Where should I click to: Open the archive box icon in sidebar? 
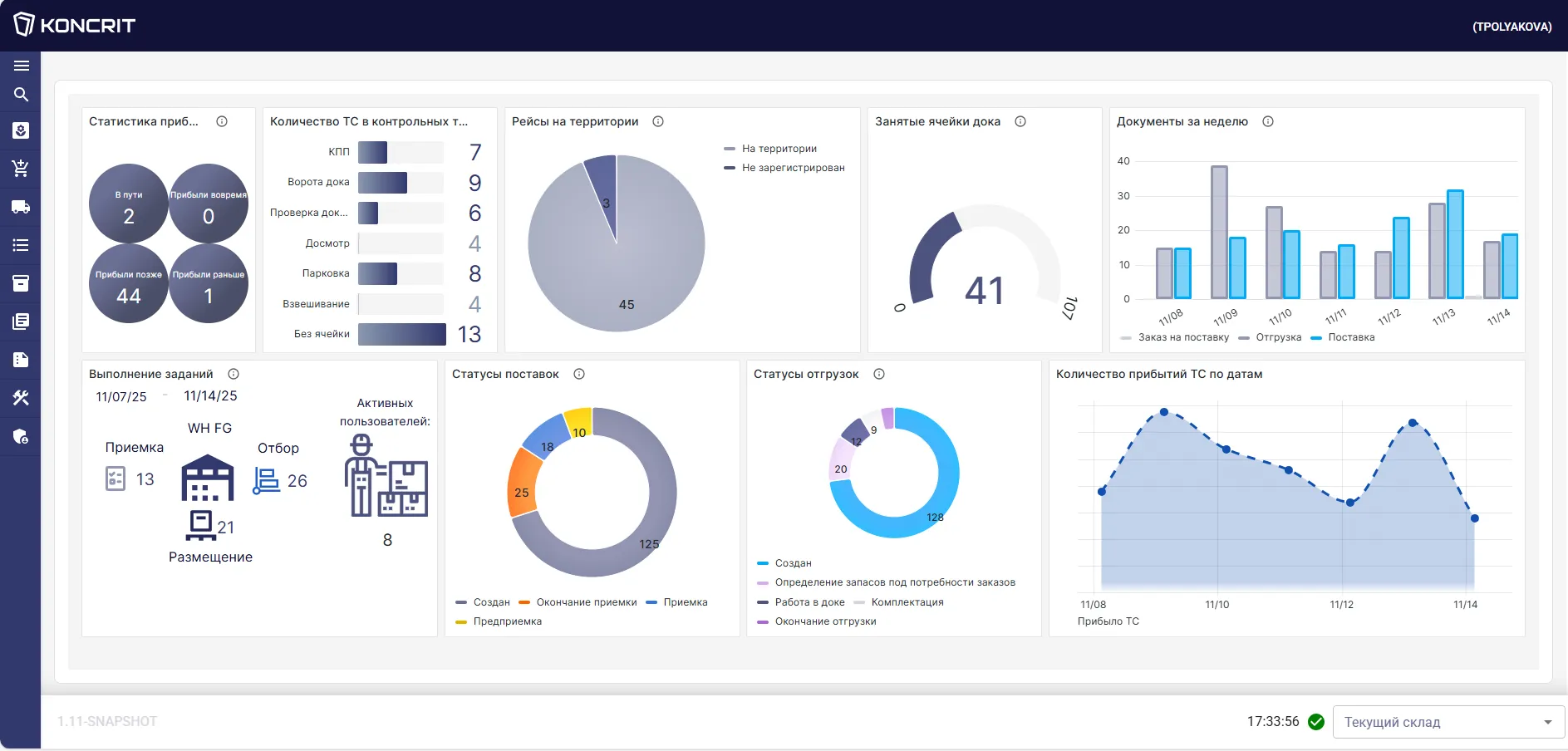click(21, 283)
